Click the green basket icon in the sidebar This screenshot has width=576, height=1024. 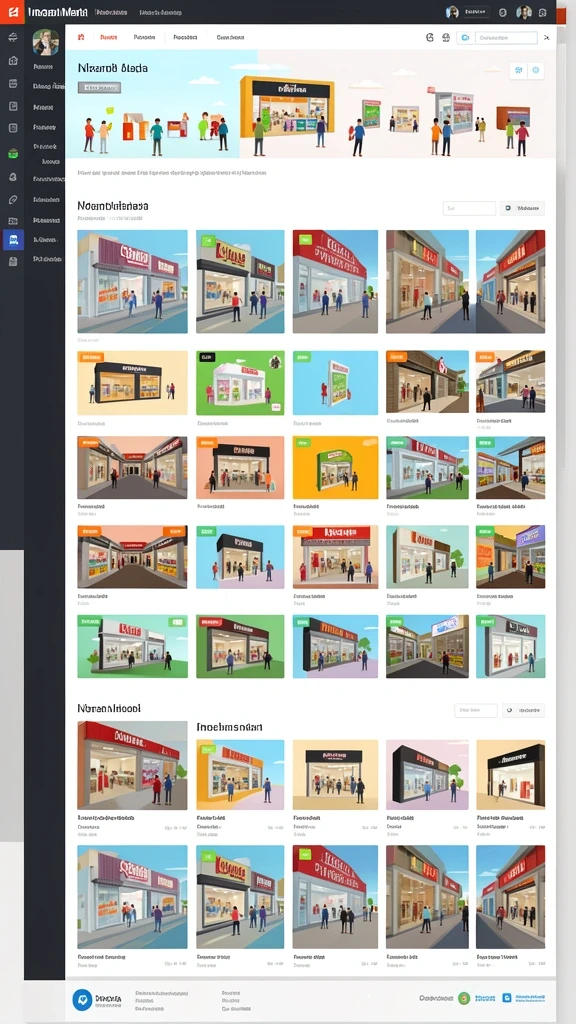click(12, 154)
